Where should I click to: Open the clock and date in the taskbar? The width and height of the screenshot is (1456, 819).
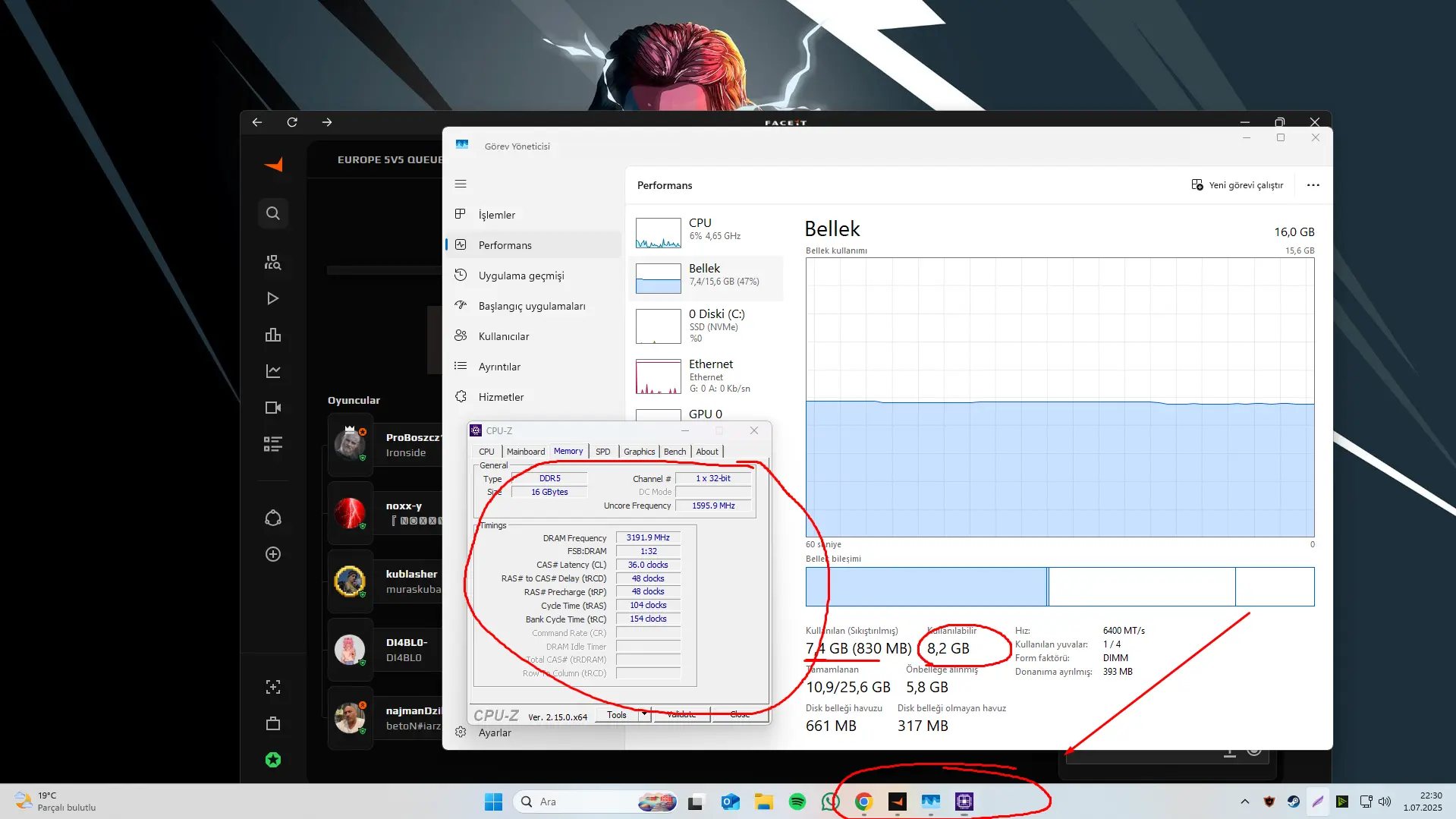click(1422, 802)
